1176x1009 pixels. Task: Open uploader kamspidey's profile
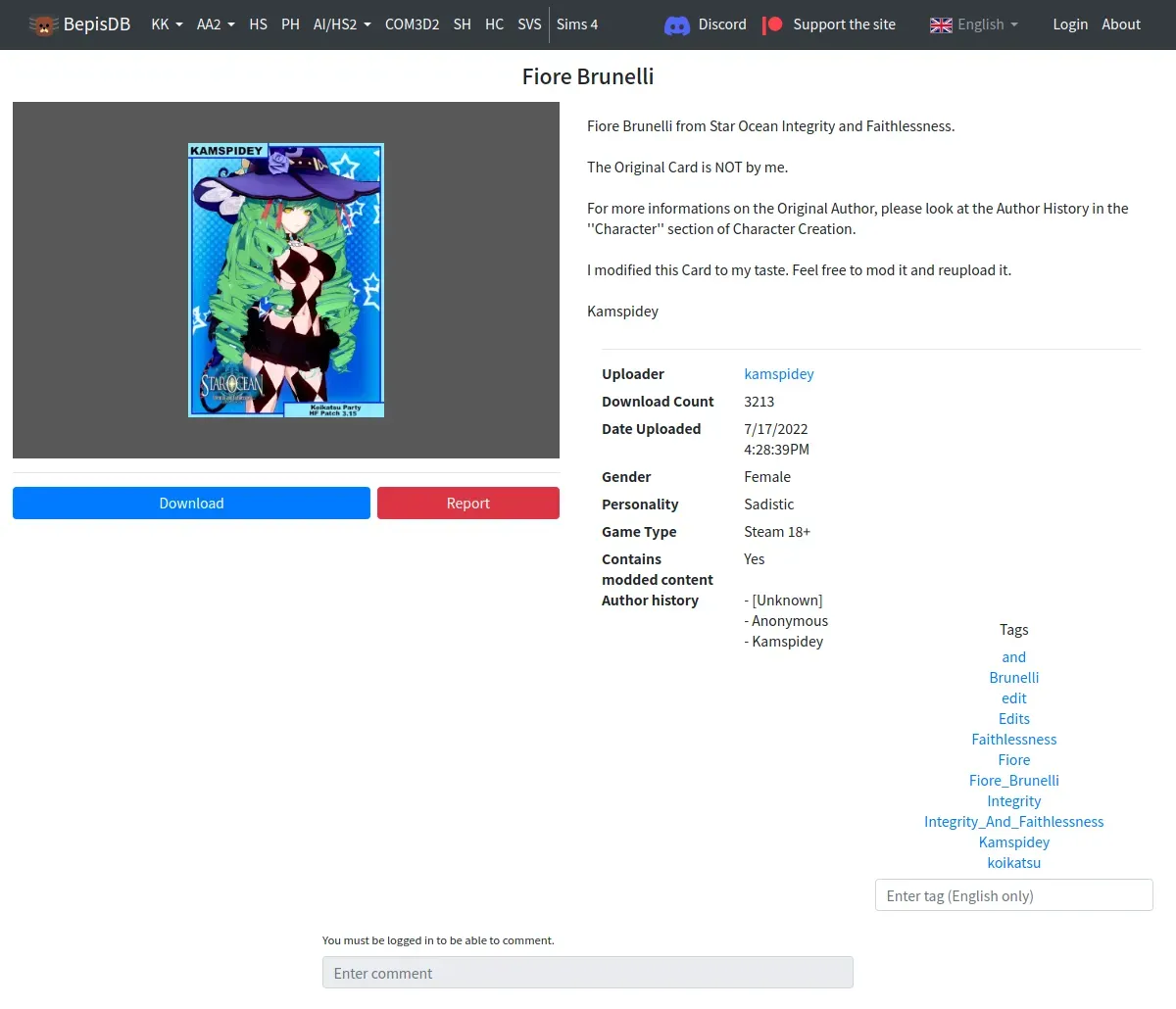click(779, 374)
